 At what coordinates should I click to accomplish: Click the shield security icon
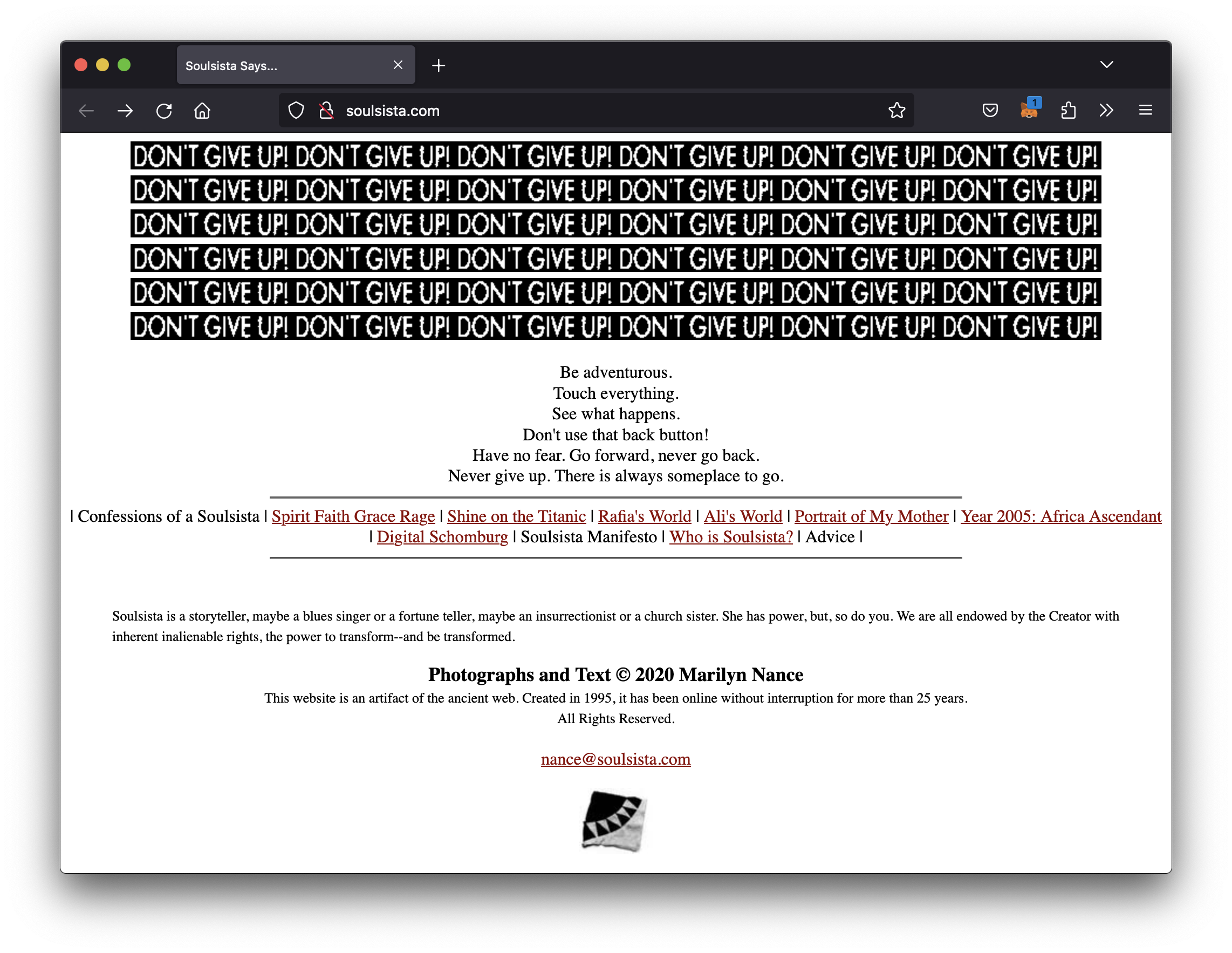296,111
